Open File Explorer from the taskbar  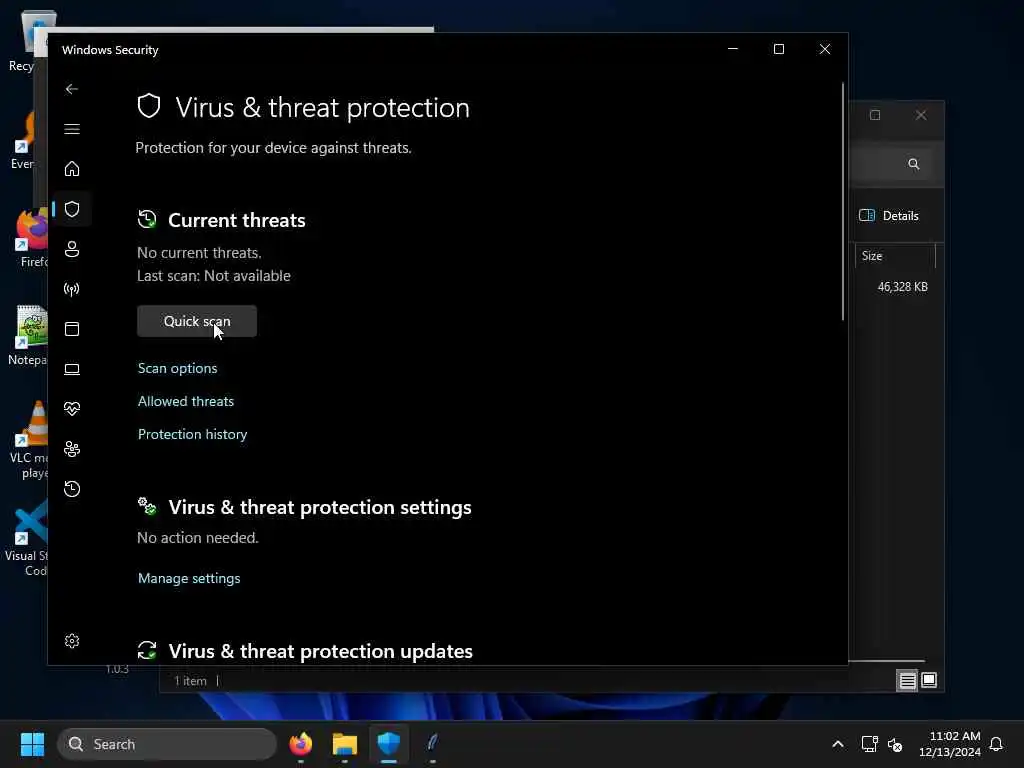tap(345, 744)
